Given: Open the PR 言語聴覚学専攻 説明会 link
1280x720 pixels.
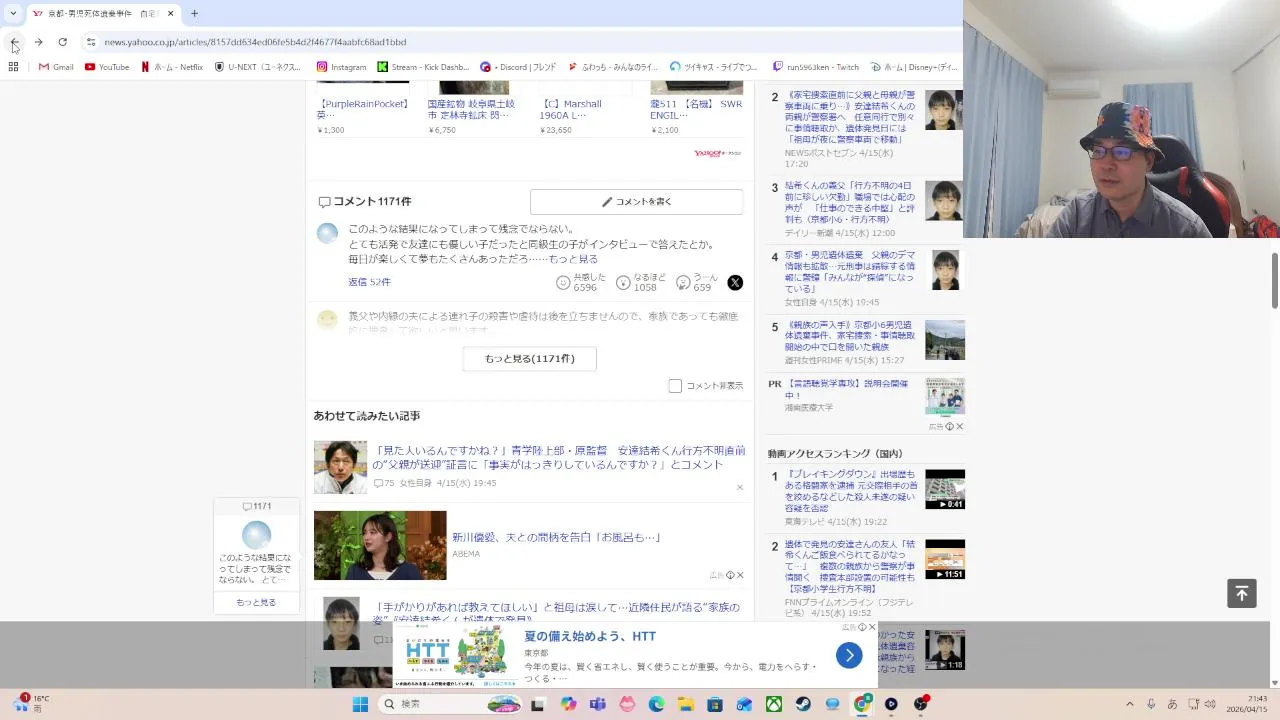Looking at the screenshot, I should [846, 389].
